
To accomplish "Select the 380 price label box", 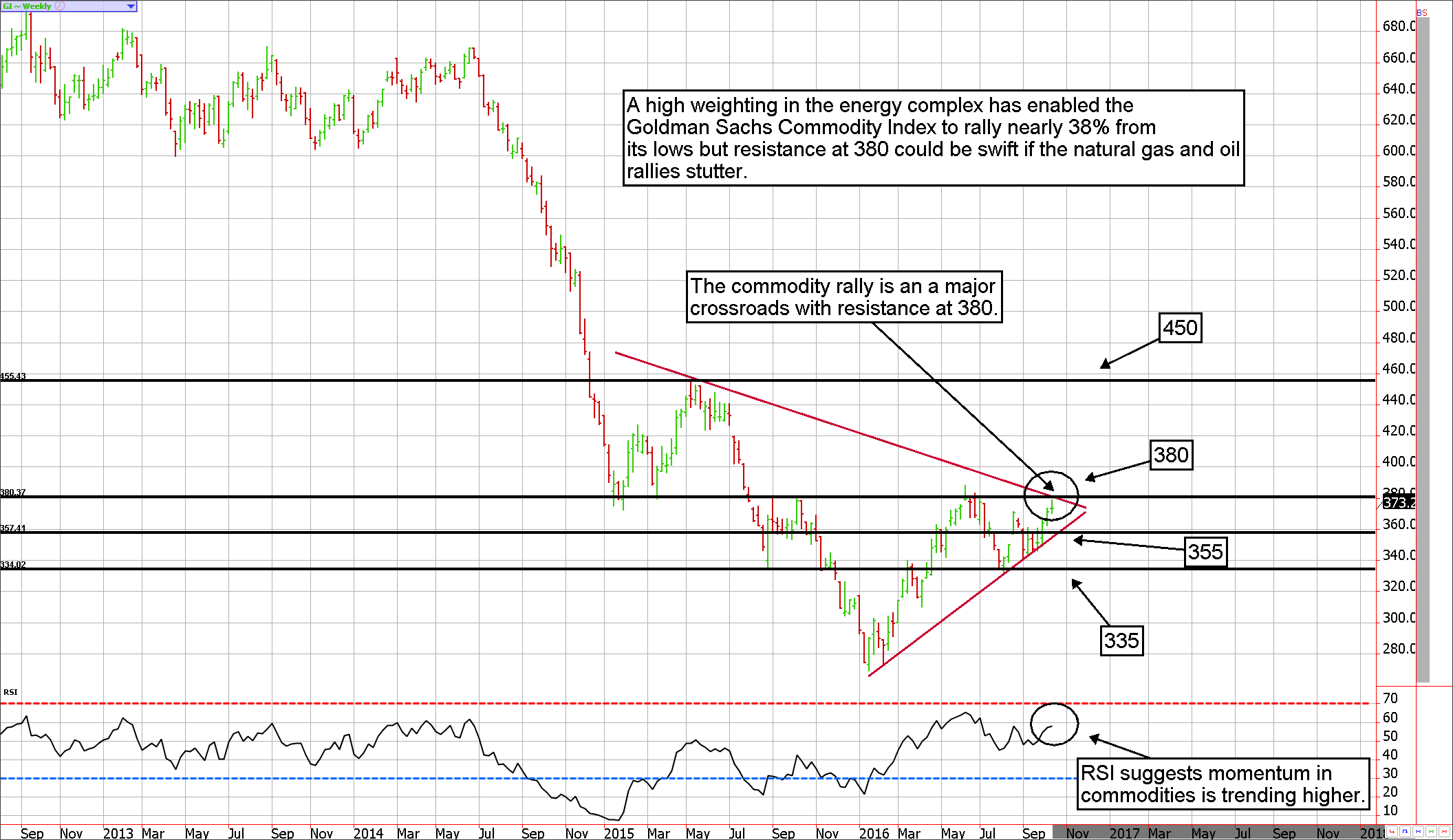I will point(1171,455).
